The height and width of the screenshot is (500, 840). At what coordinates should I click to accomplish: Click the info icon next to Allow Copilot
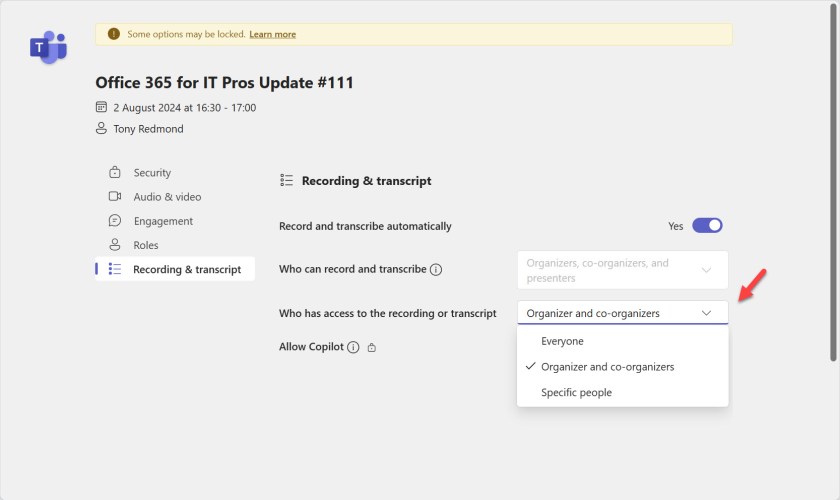(353, 347)
